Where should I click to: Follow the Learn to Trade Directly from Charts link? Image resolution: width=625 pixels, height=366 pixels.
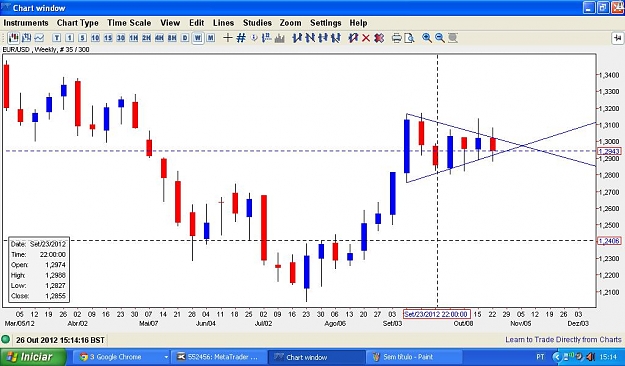(x=563, y=340)
